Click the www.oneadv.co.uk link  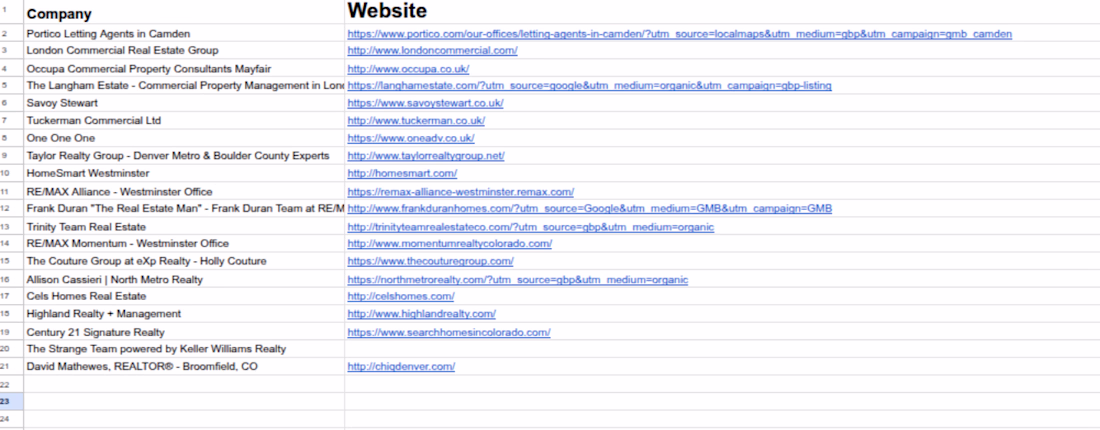[410, 138]
